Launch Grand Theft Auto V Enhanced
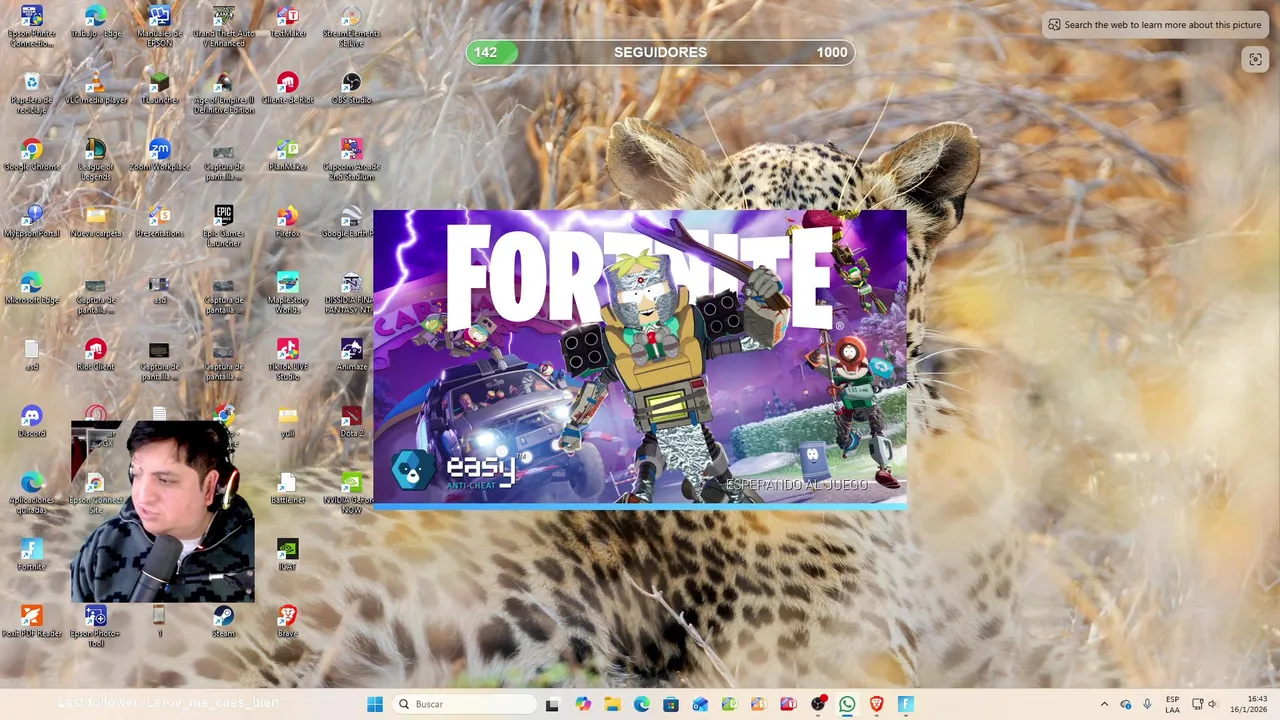 224,26
